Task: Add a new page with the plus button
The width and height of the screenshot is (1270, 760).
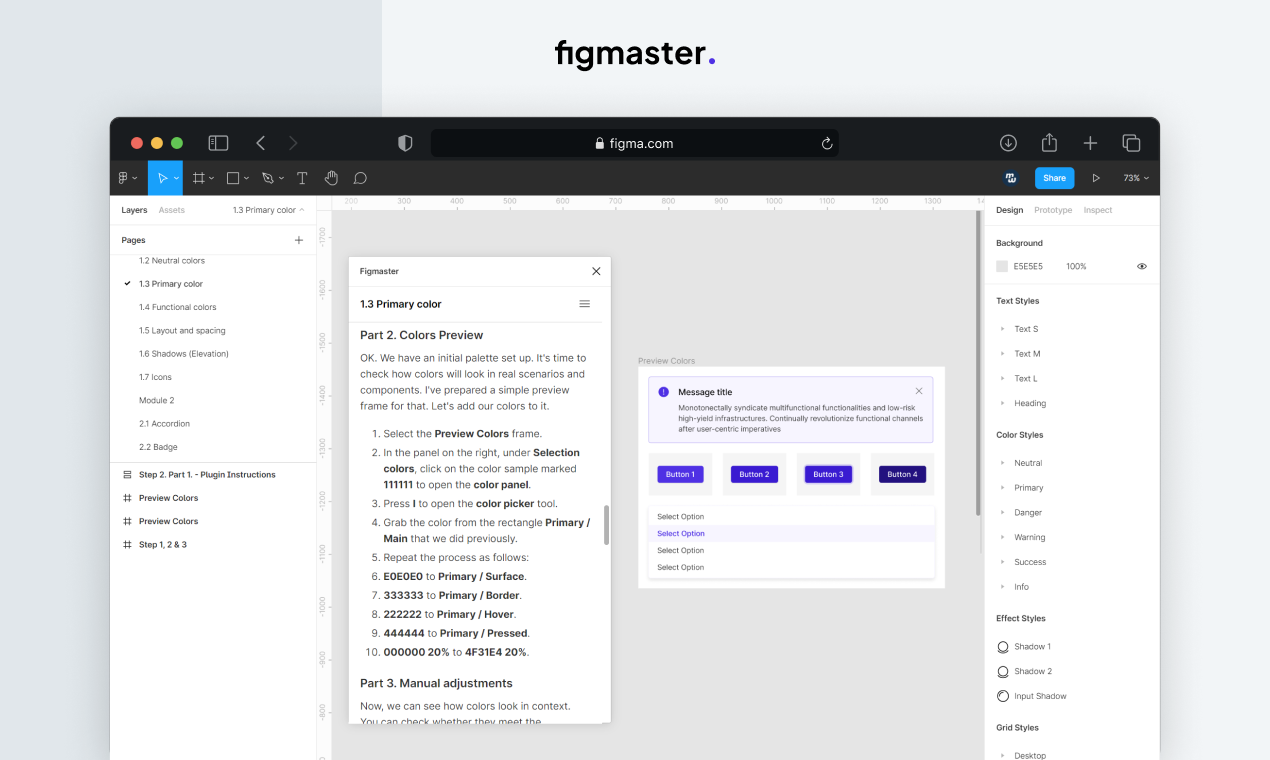Action: tap(298, 240)
